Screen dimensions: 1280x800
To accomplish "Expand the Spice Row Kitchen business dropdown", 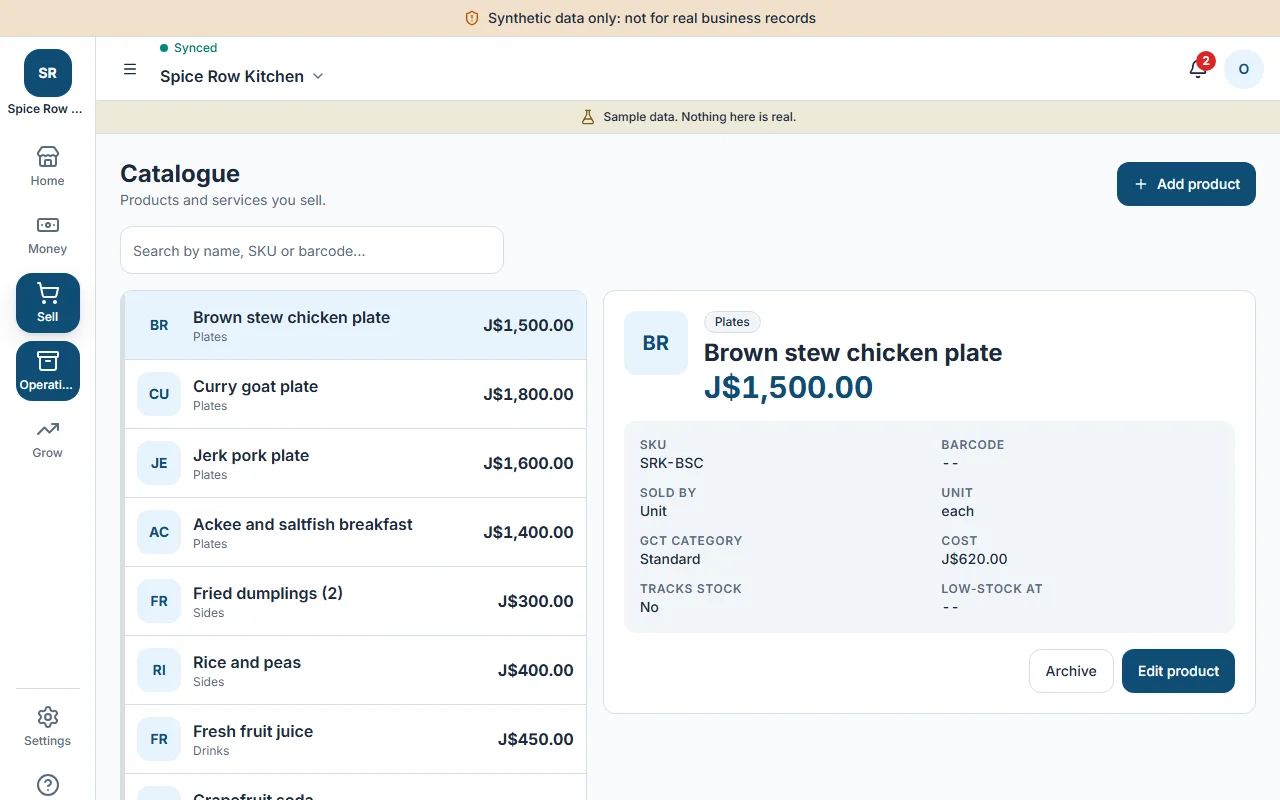I will click(242, 76).
